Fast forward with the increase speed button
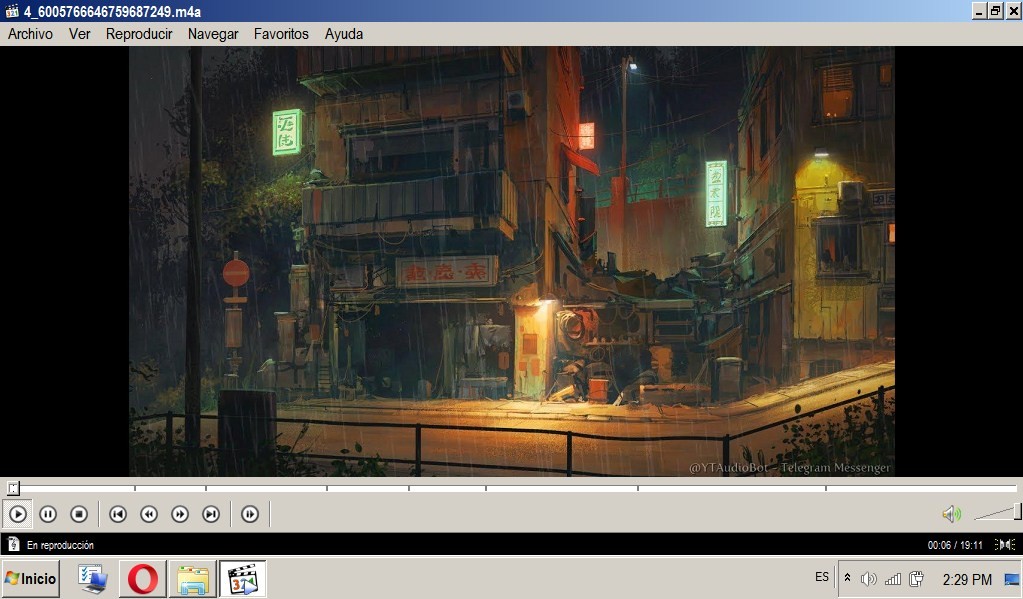 180,514
